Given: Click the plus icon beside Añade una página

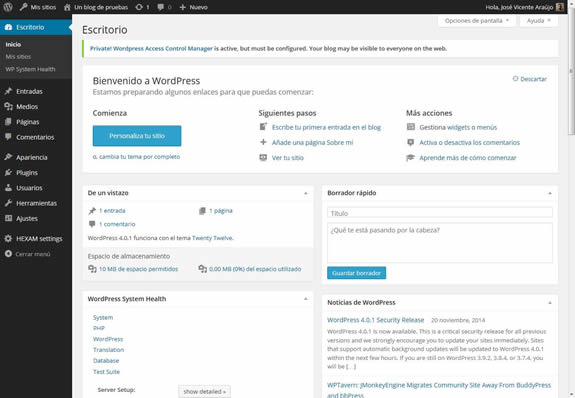Looking at the screenshot, I should (x=263, y=142).
